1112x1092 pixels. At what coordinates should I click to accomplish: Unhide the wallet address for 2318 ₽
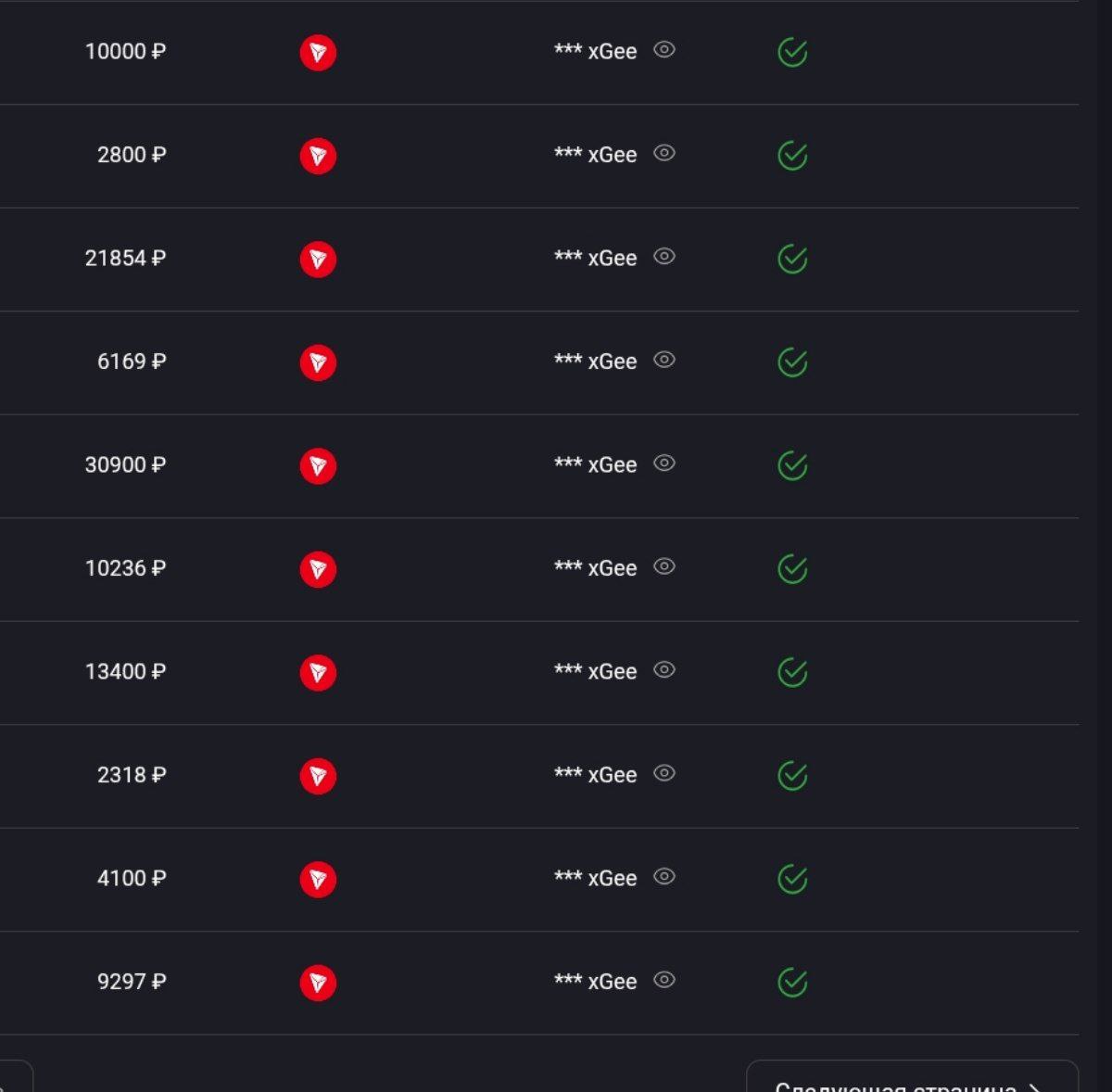tap(664, 773)
